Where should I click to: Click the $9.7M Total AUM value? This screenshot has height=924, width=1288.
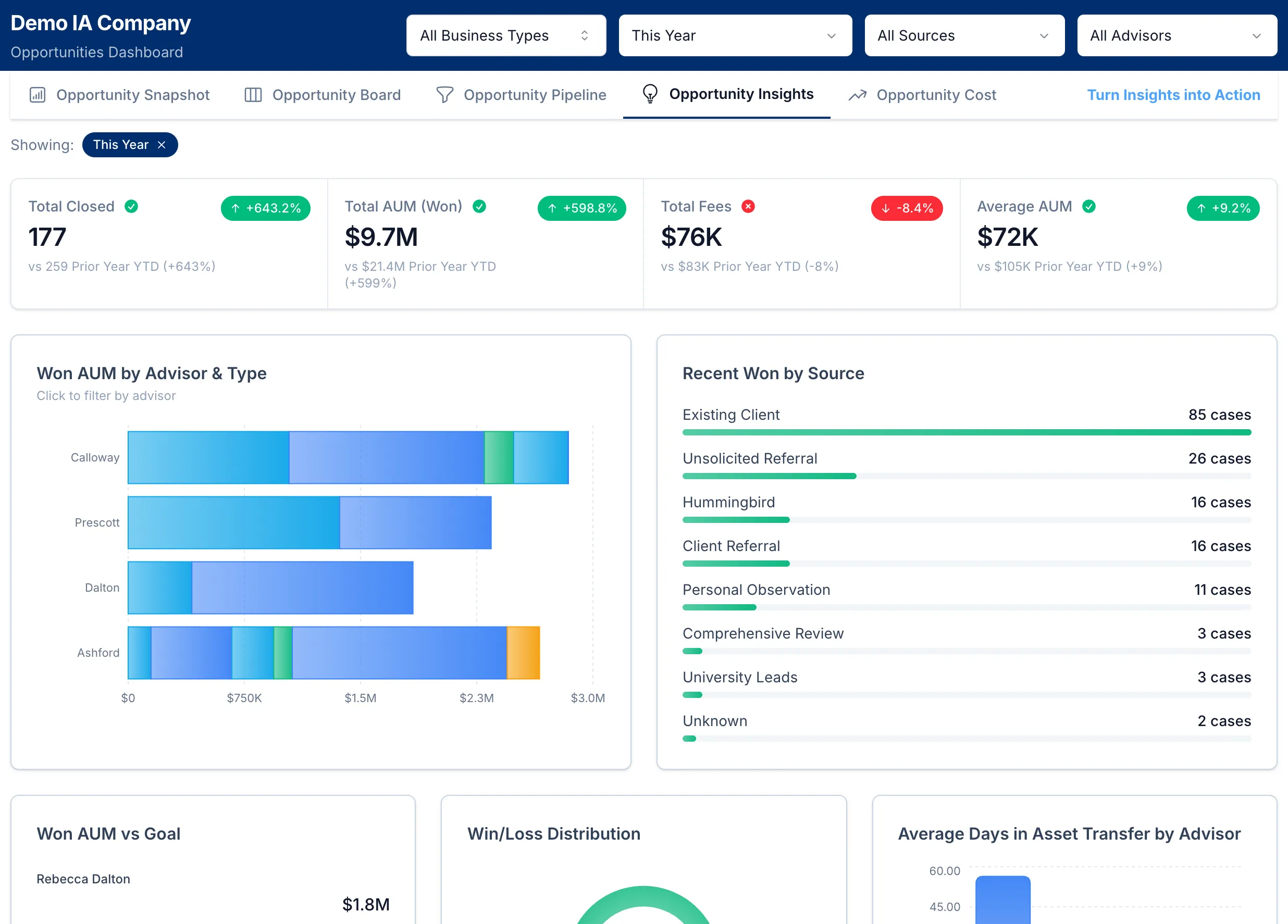coord(381,237)
